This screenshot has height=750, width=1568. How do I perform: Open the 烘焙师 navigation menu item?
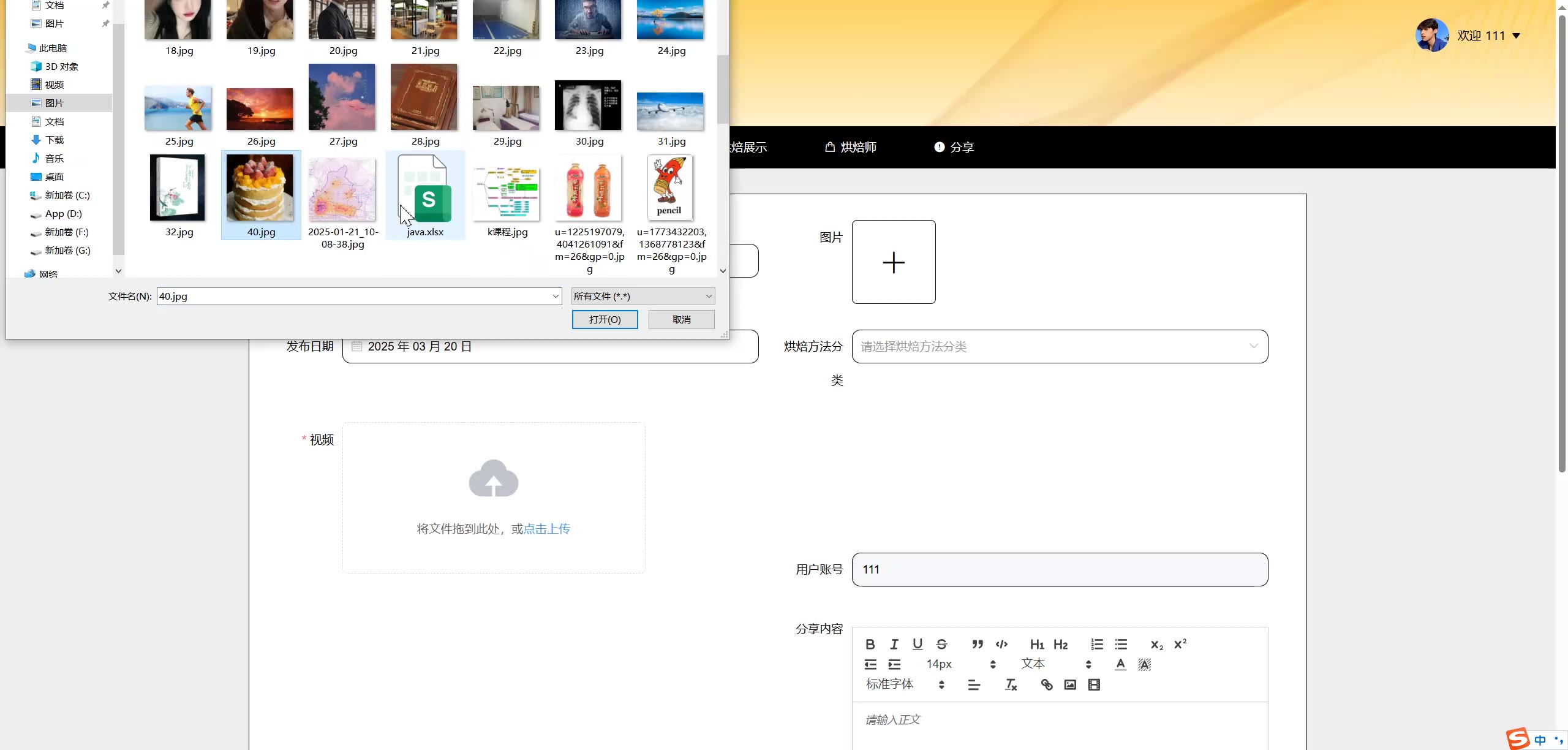(x=851, y=147)
